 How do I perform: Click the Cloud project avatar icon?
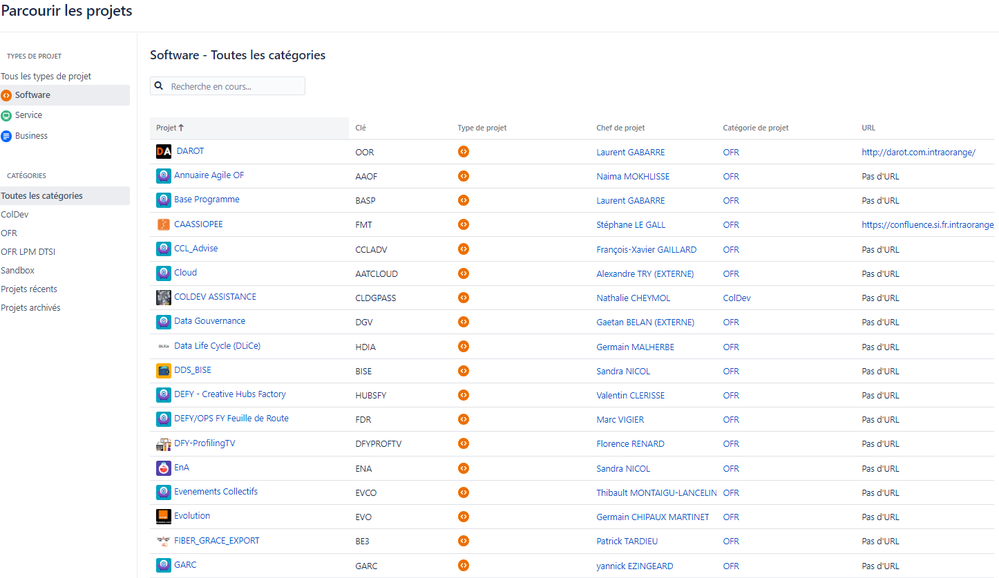coord(164,273)
